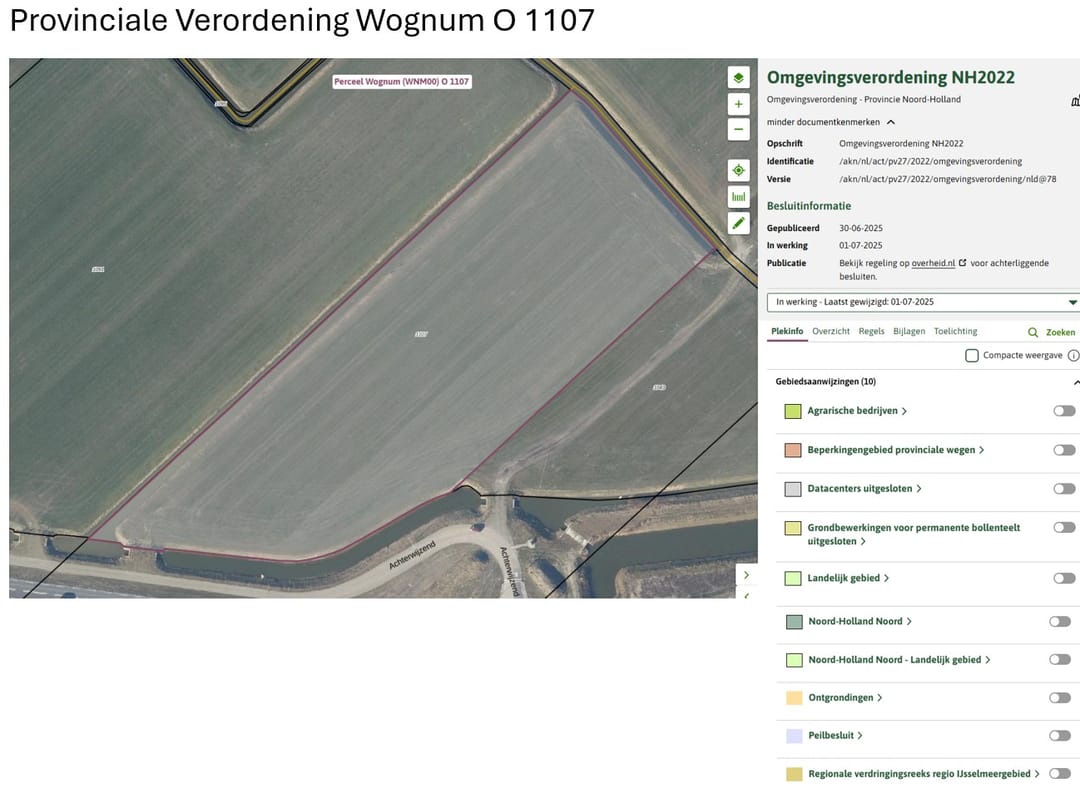Collapse minder documentkenmerken section
The image size is (1080, 788).
click(830, 122)
